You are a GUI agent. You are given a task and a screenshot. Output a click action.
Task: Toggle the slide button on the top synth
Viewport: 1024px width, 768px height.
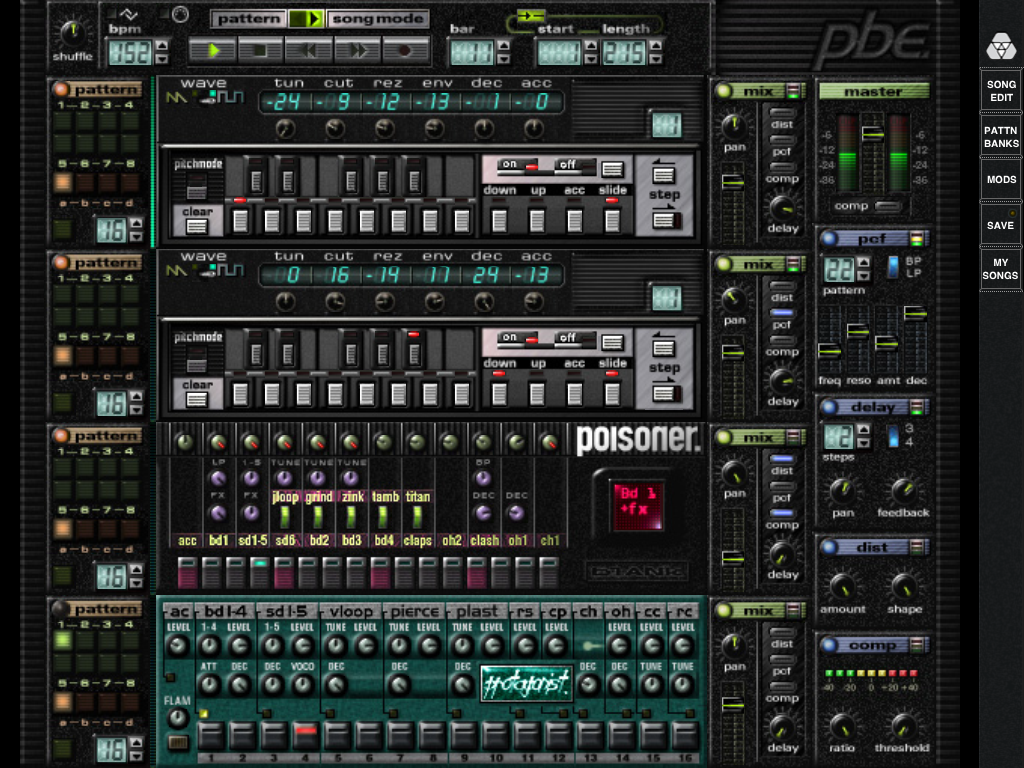tap(612, 220)
